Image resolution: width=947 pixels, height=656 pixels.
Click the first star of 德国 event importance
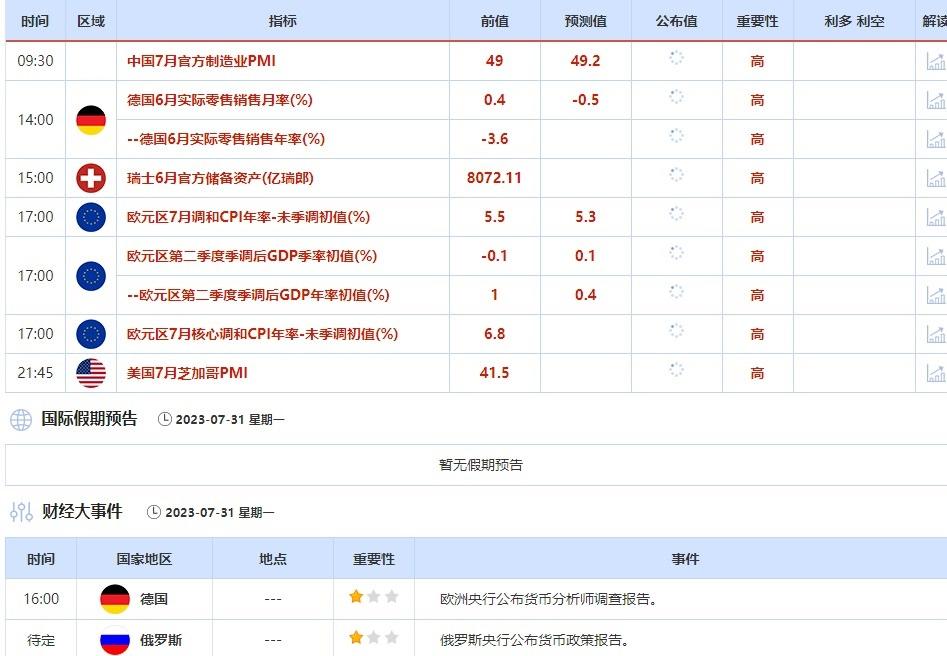click(357, 599)
